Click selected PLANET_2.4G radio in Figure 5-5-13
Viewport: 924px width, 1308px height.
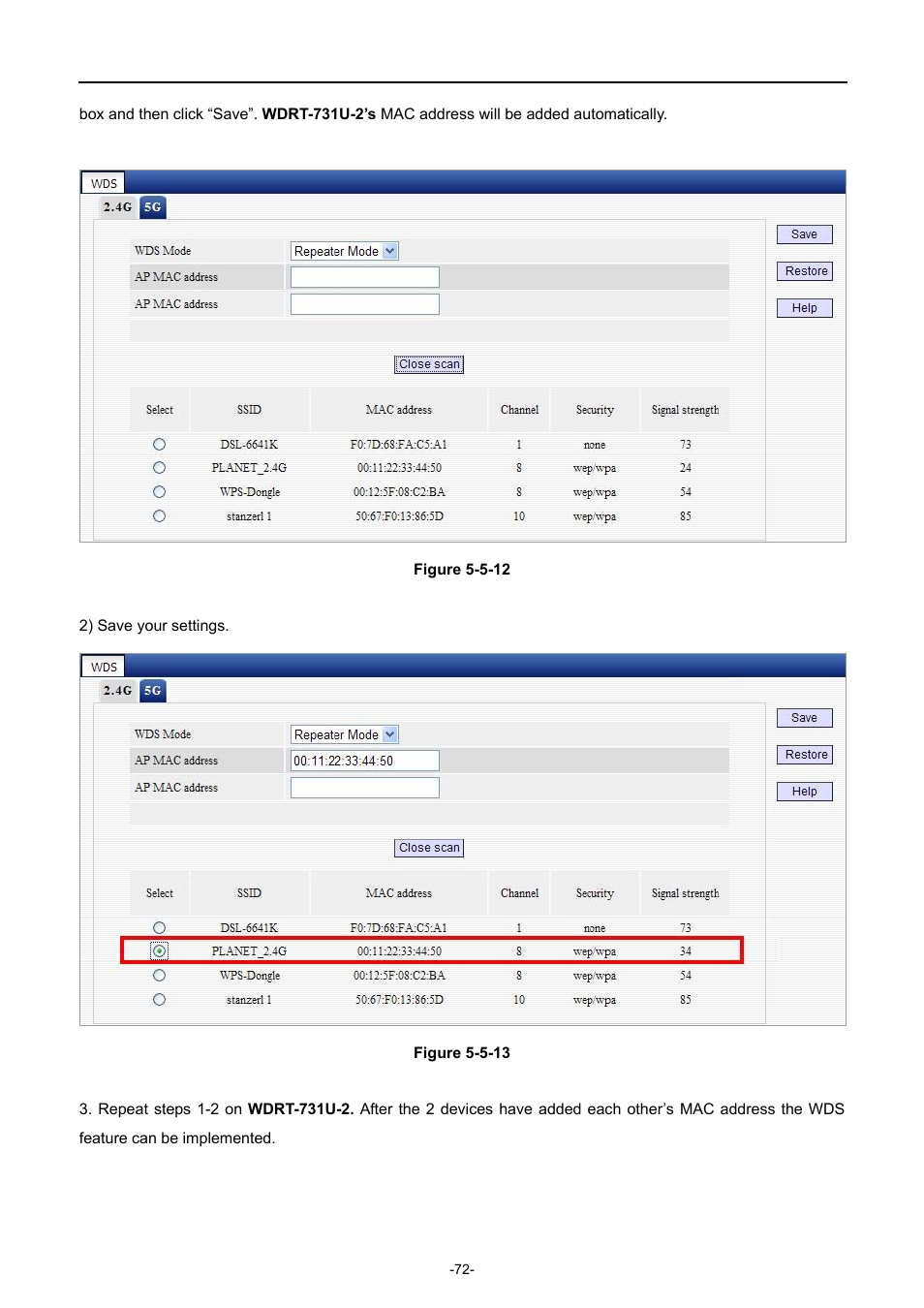pyautogui.click(x=159, y=951)
